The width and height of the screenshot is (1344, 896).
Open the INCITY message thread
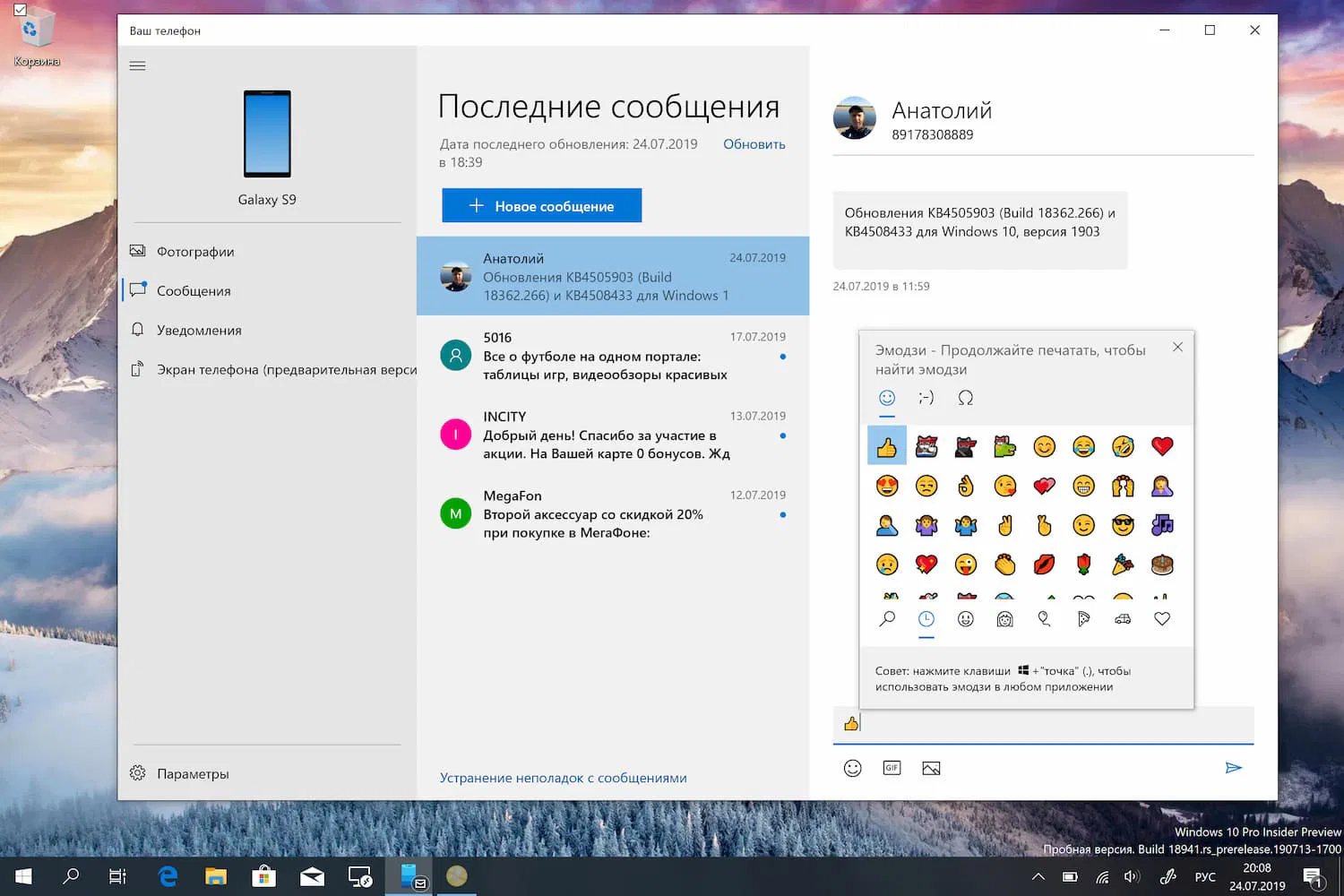click(x=613, y=435)
